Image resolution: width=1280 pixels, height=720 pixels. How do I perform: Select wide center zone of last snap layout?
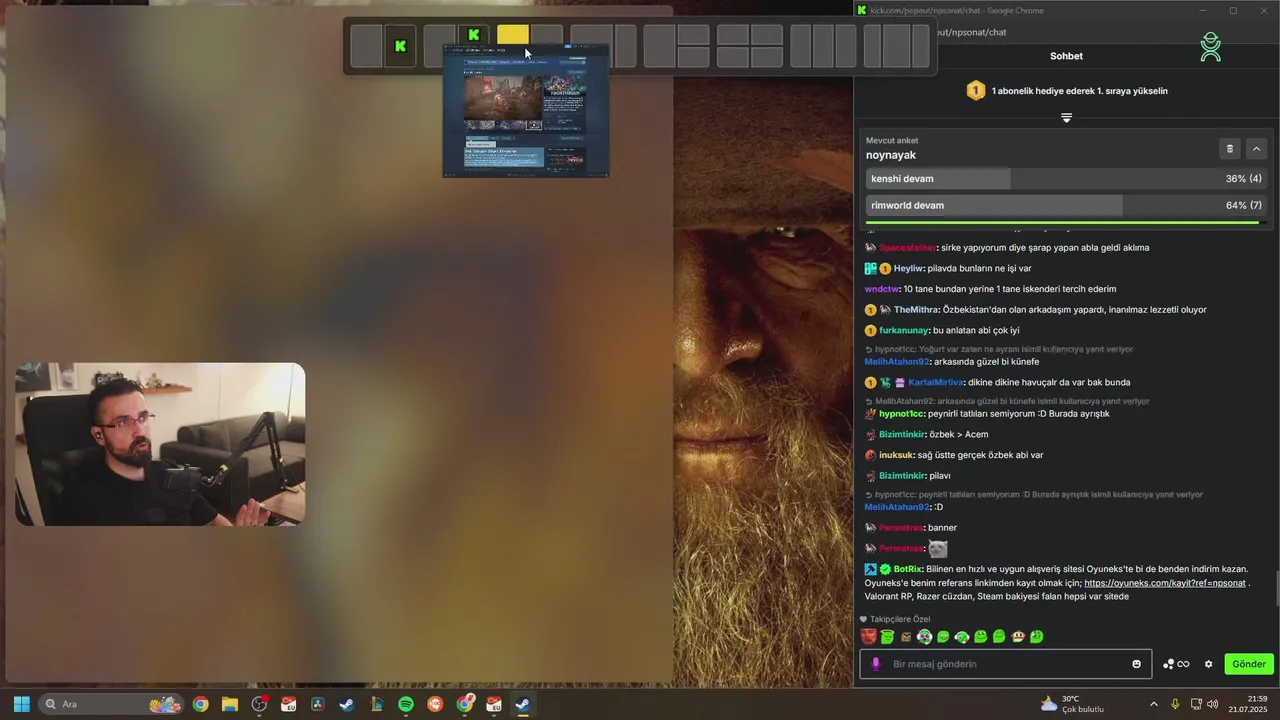coord(896,46)
